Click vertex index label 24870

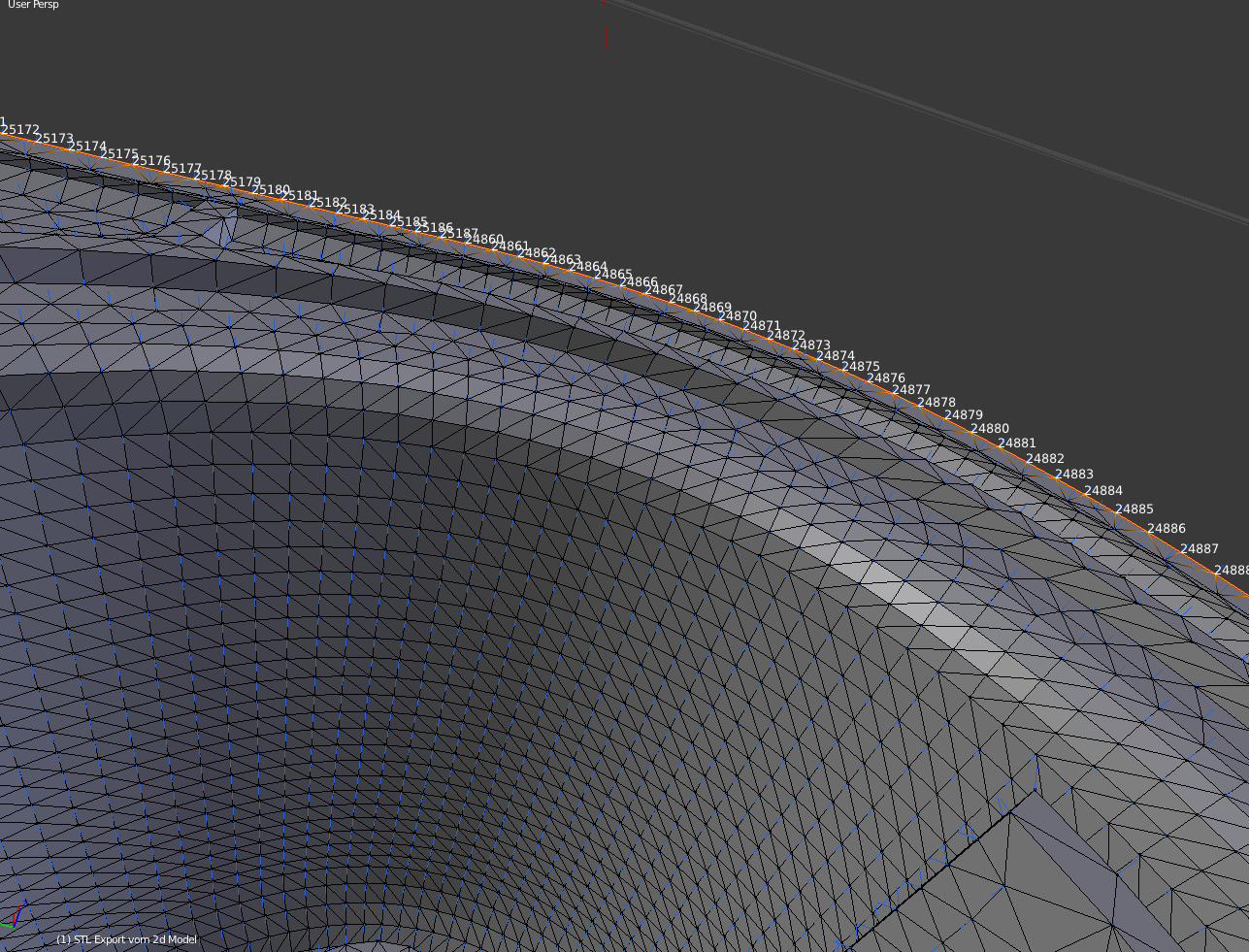click(x=737, y=316)
